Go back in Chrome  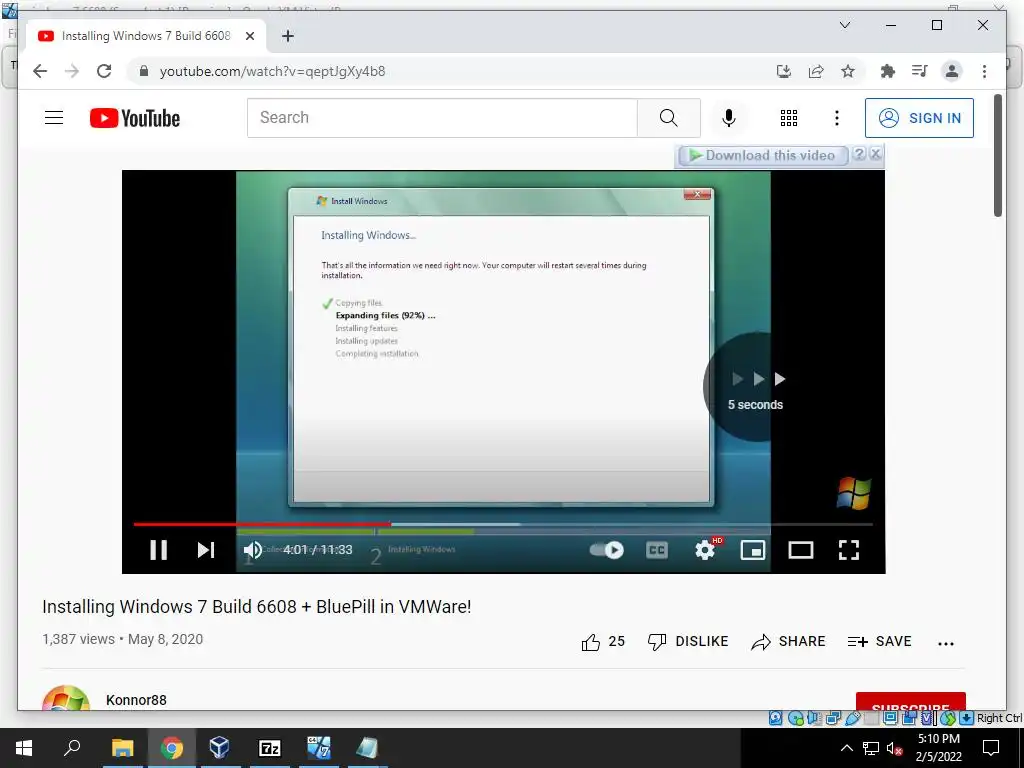40,71
